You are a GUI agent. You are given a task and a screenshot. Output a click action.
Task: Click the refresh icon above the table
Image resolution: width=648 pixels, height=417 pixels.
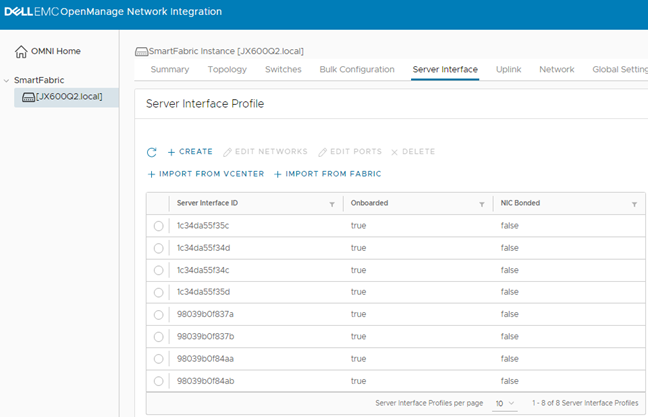coord(152,152)
